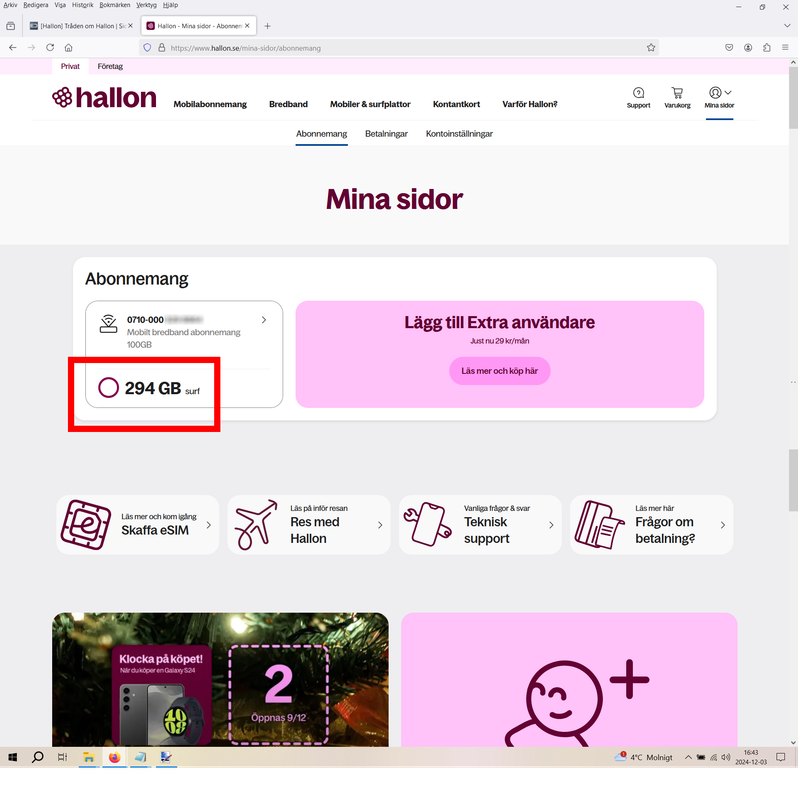Open Teknisk support chevron
798x800 pixels.
click(x=551, y=524)
